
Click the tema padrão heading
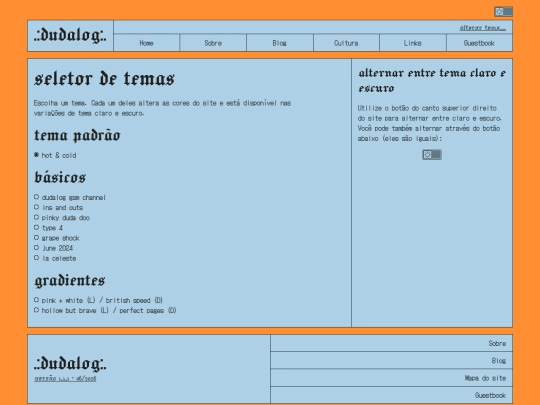tap(77, 135)
